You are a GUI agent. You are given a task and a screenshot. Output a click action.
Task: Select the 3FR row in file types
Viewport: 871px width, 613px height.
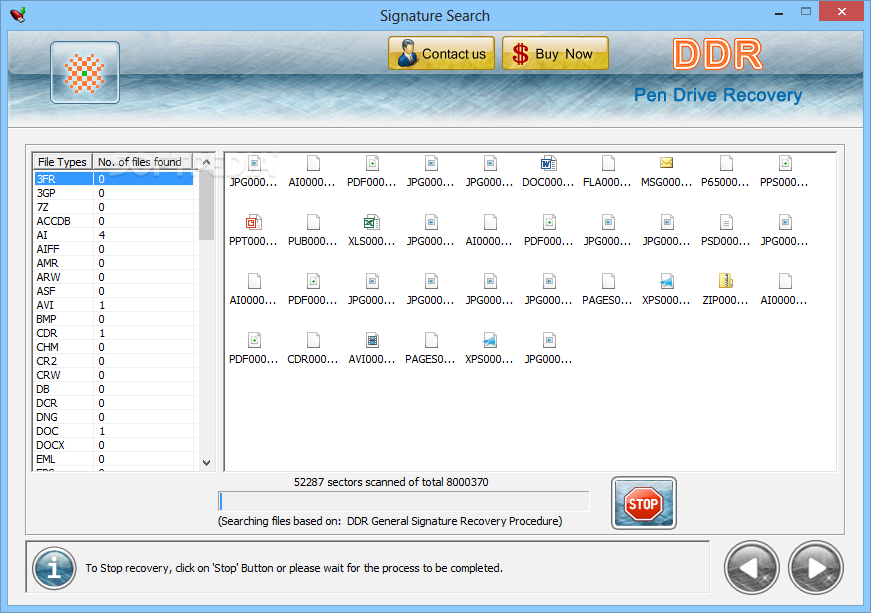coord(114,179)
